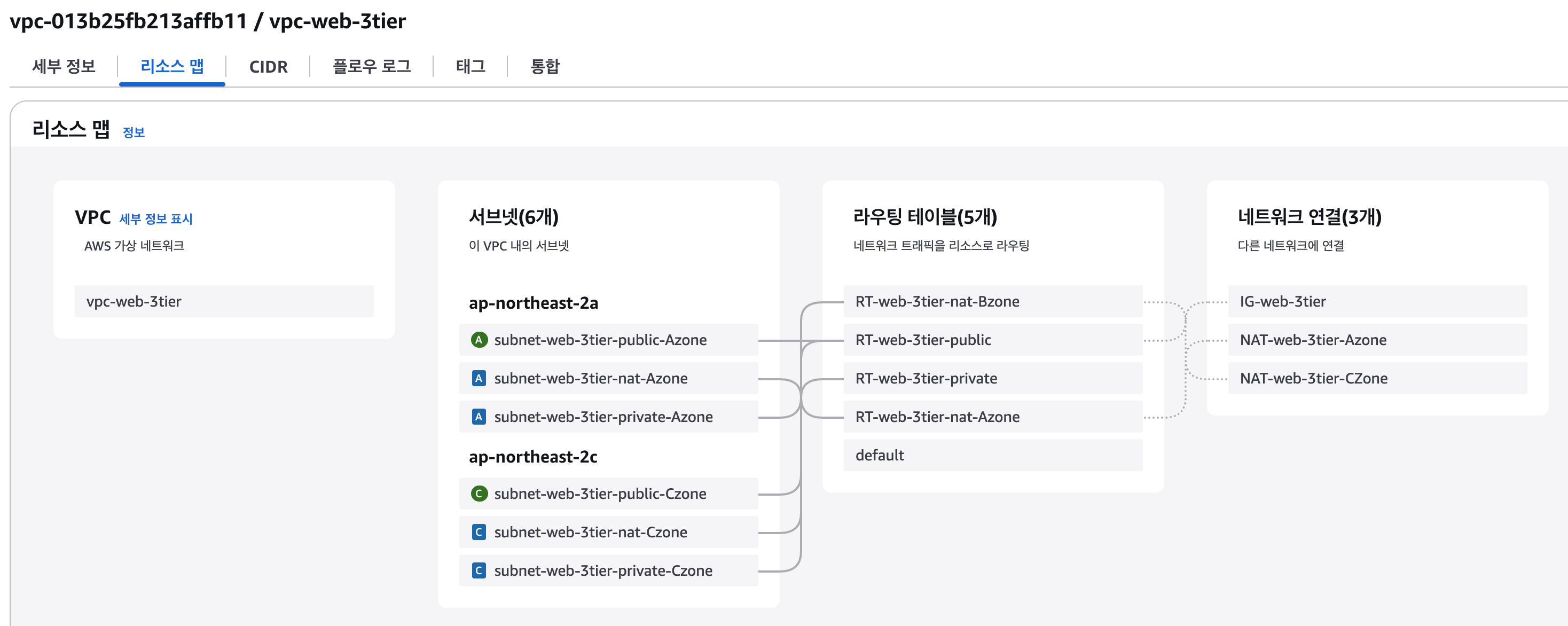Select NAT-web-3tier-CZone connection
The image size is (1568, 626).
pyautogui.click(x=1377, y=378)
